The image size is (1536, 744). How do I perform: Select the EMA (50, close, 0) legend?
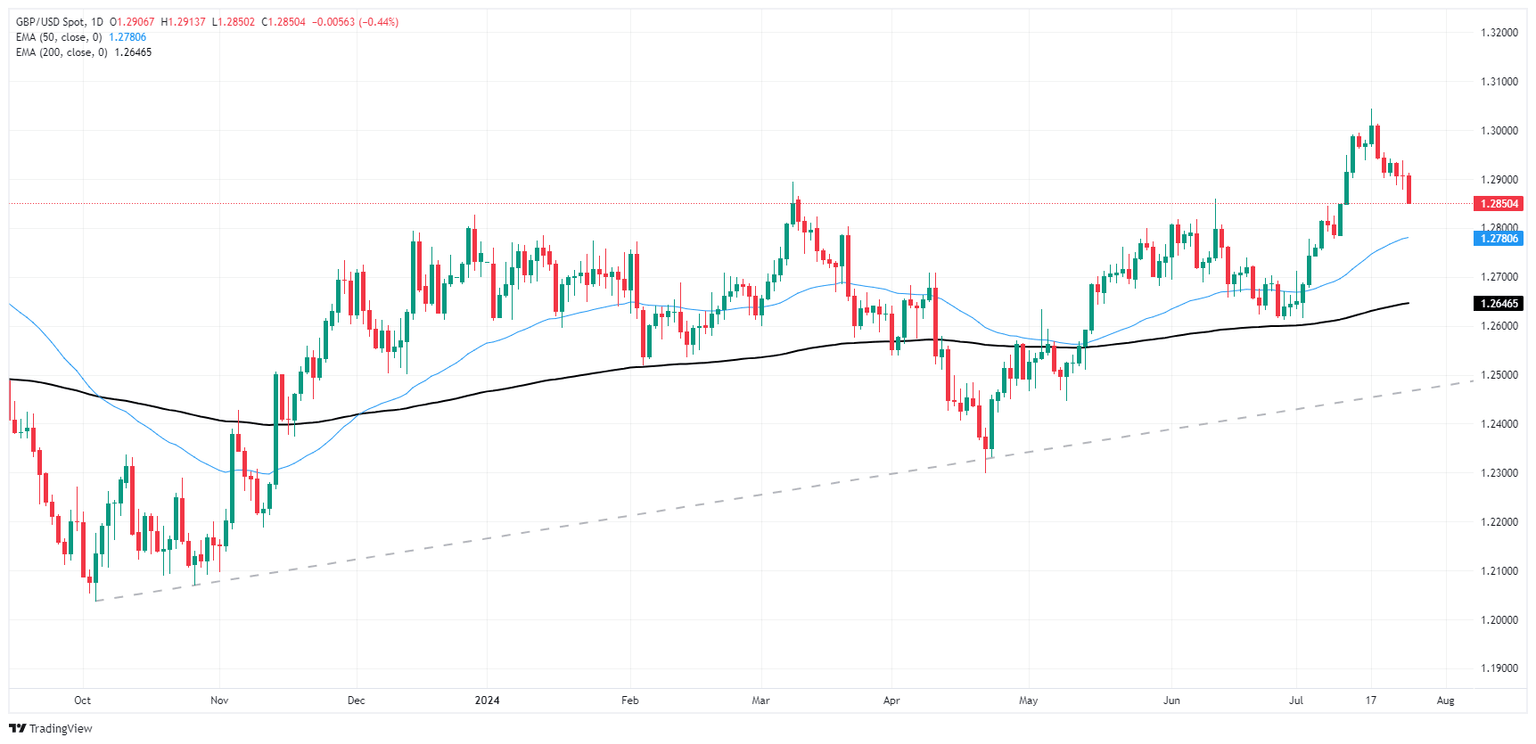pyautogui.click(x=60, y=37)
